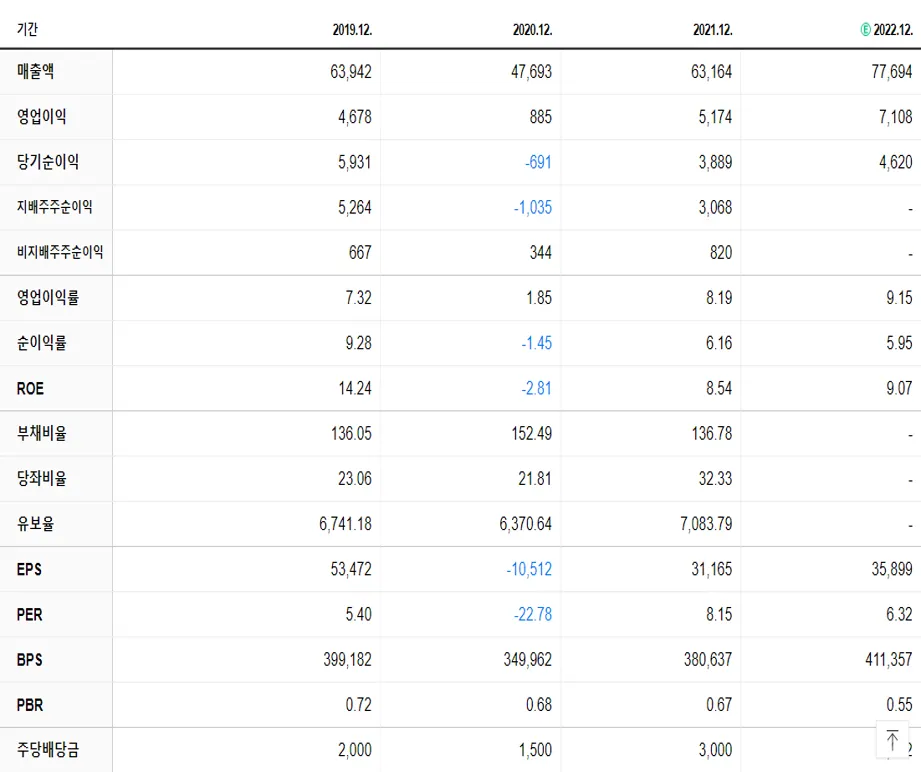This screenshot has width=921, height=772.
Task: Click the 부채비율 row label
Action: click(42, 433)
